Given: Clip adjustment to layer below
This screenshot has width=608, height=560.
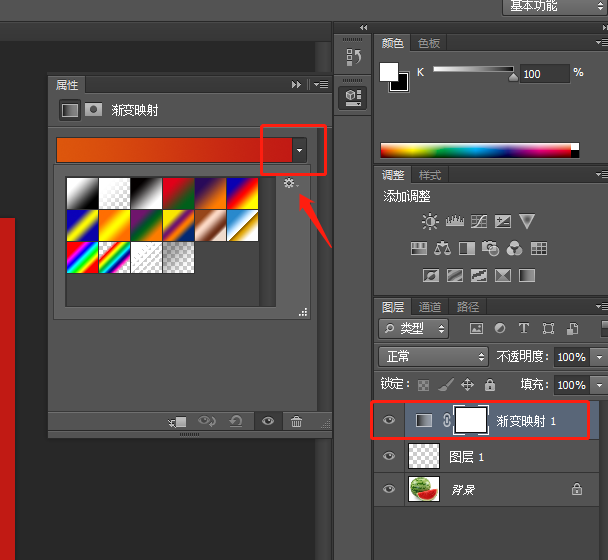Looking at the screenshot, I should pos(177,422).
